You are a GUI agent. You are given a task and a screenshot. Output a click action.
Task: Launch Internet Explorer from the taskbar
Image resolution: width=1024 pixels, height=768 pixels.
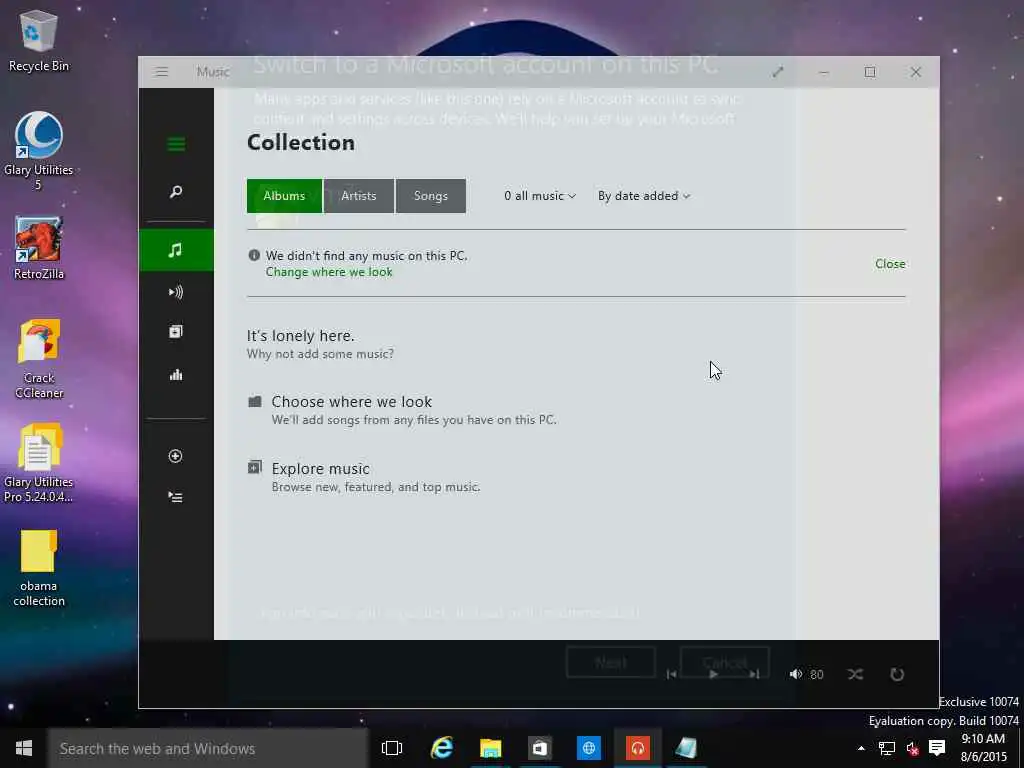pos(442,748)
